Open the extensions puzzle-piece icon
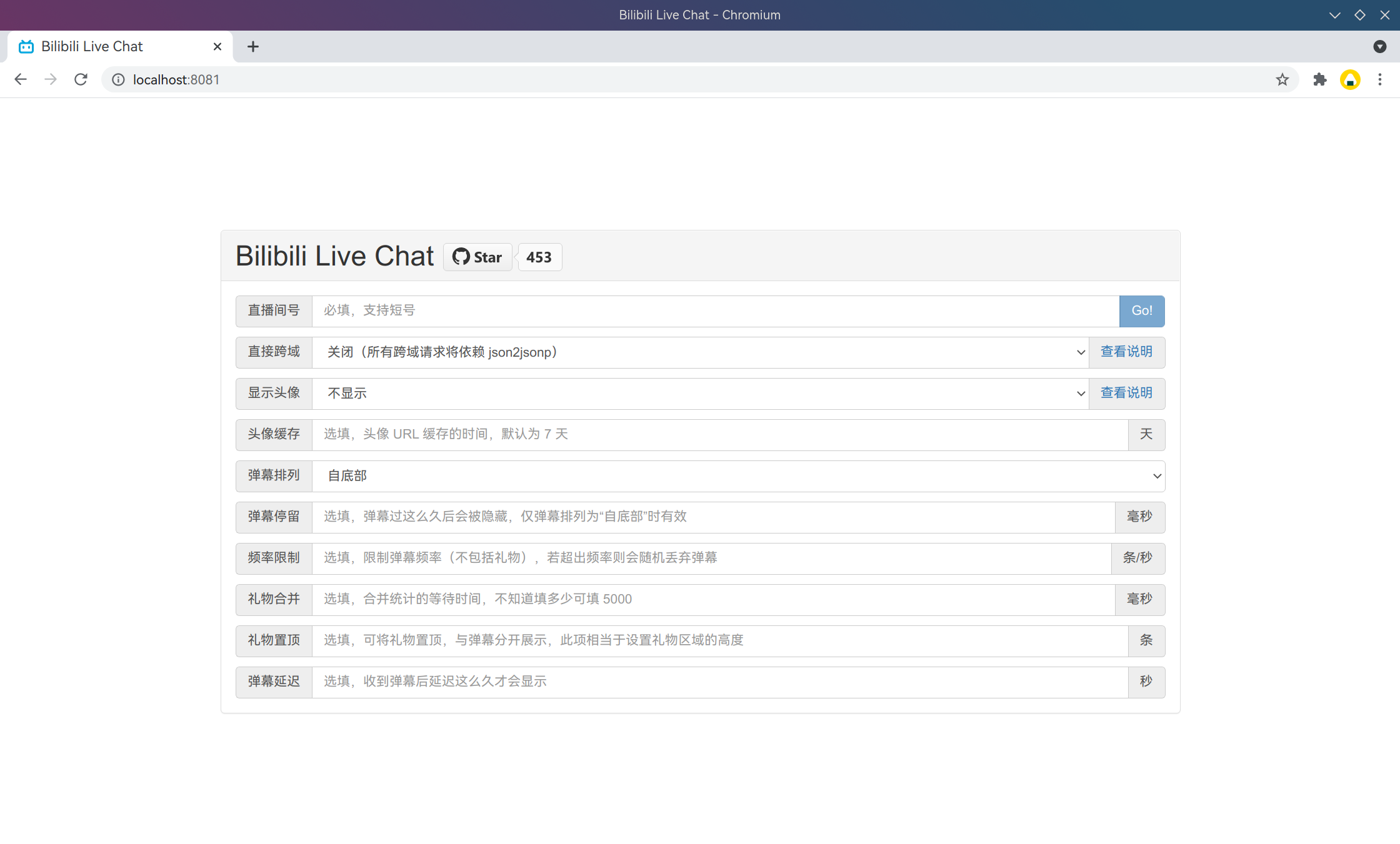Viewport: 1400px width, 844px height. tap(1320, 79)
